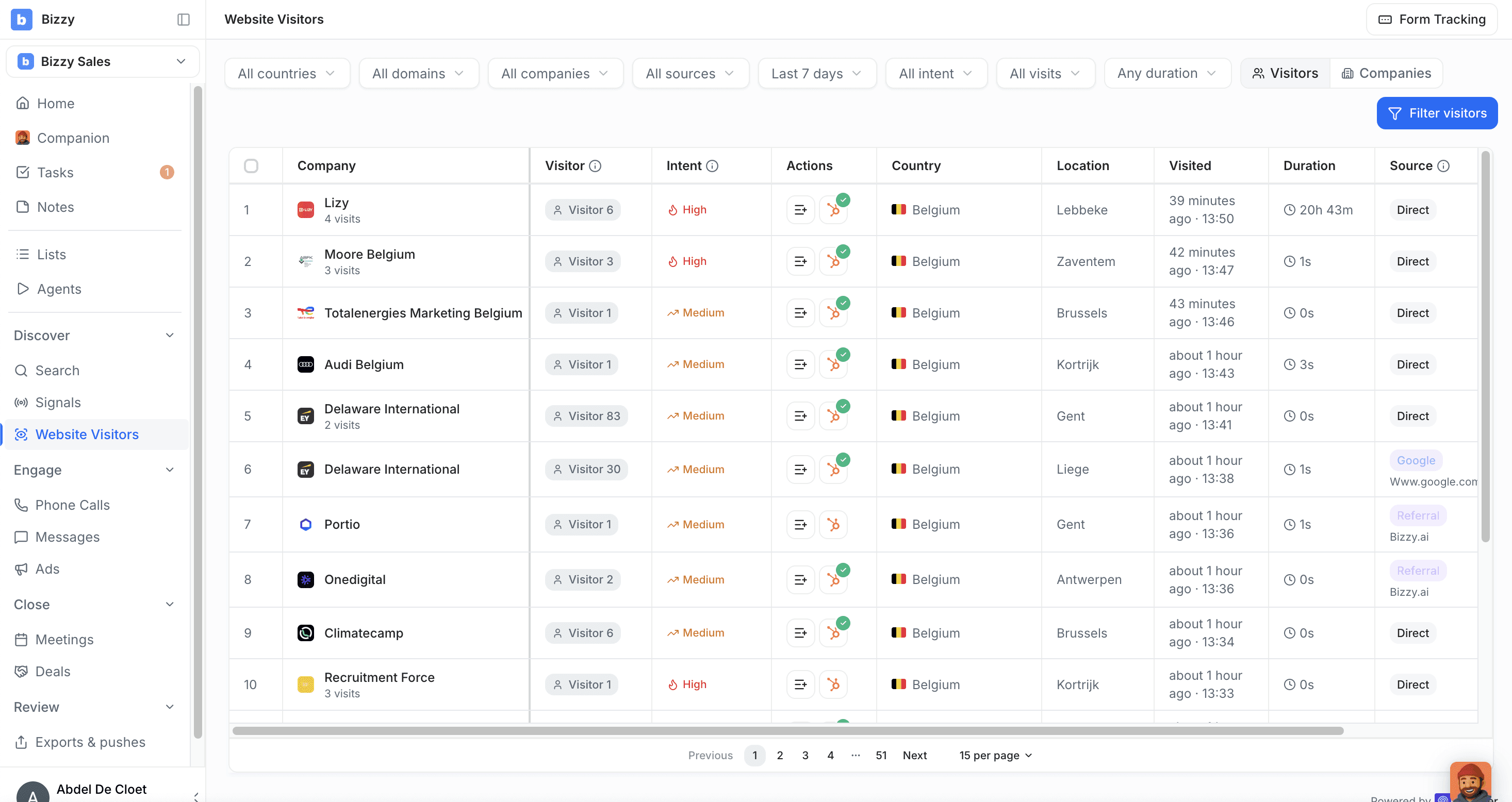This screenshot has width=1512, height=802.
Task: Open the All companies filter dropdown
Action: (555, 73)
